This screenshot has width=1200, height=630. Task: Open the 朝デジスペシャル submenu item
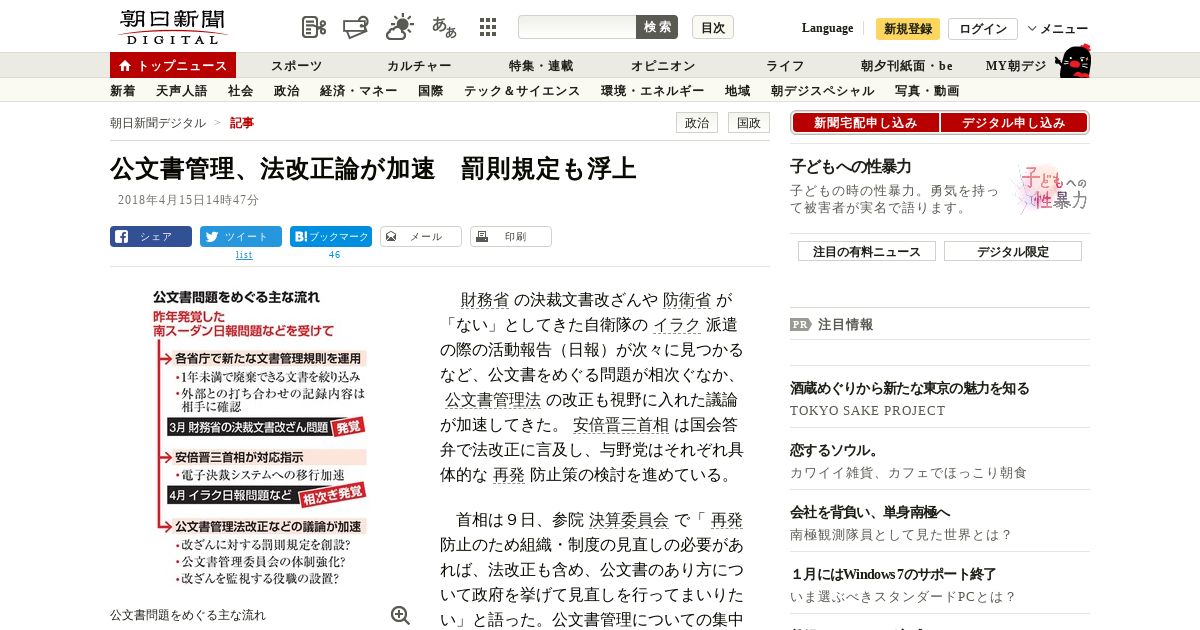[x=823, y=90]
